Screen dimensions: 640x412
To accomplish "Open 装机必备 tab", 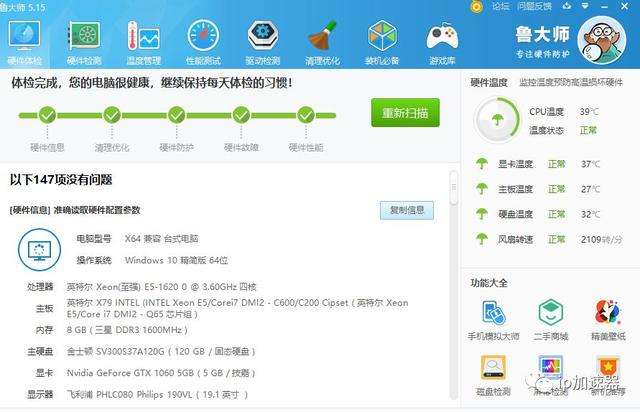I will pyautogui.click(x=382, y=42).
